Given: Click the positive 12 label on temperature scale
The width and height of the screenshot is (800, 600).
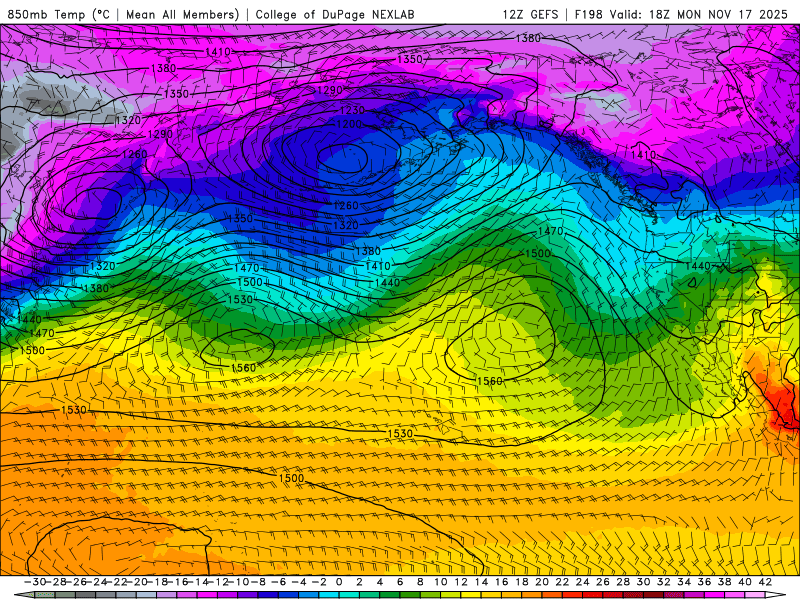Looking at the screenshot, I should coord(461,582).
